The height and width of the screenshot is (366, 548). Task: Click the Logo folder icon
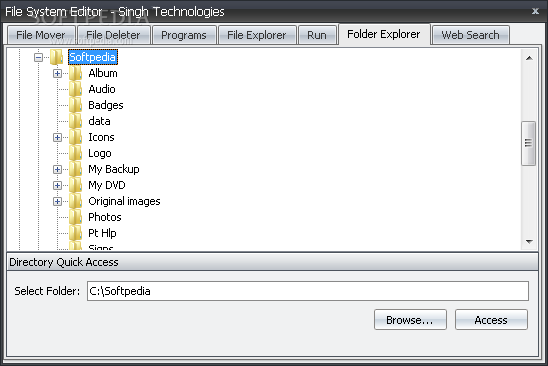(75, 153)
